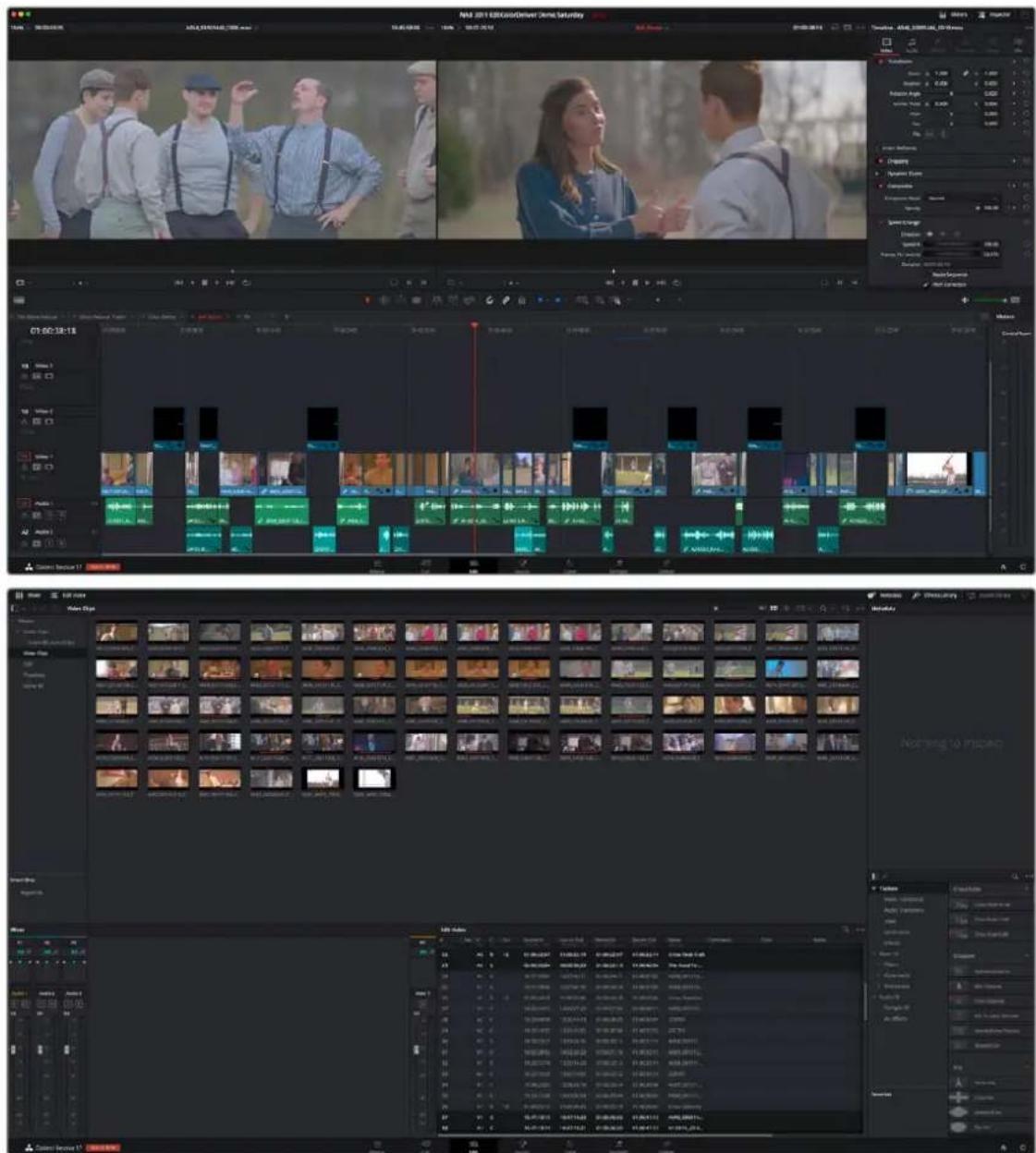
Task: Go to the Deliver page in top window
Action: (x=666, y=564)
